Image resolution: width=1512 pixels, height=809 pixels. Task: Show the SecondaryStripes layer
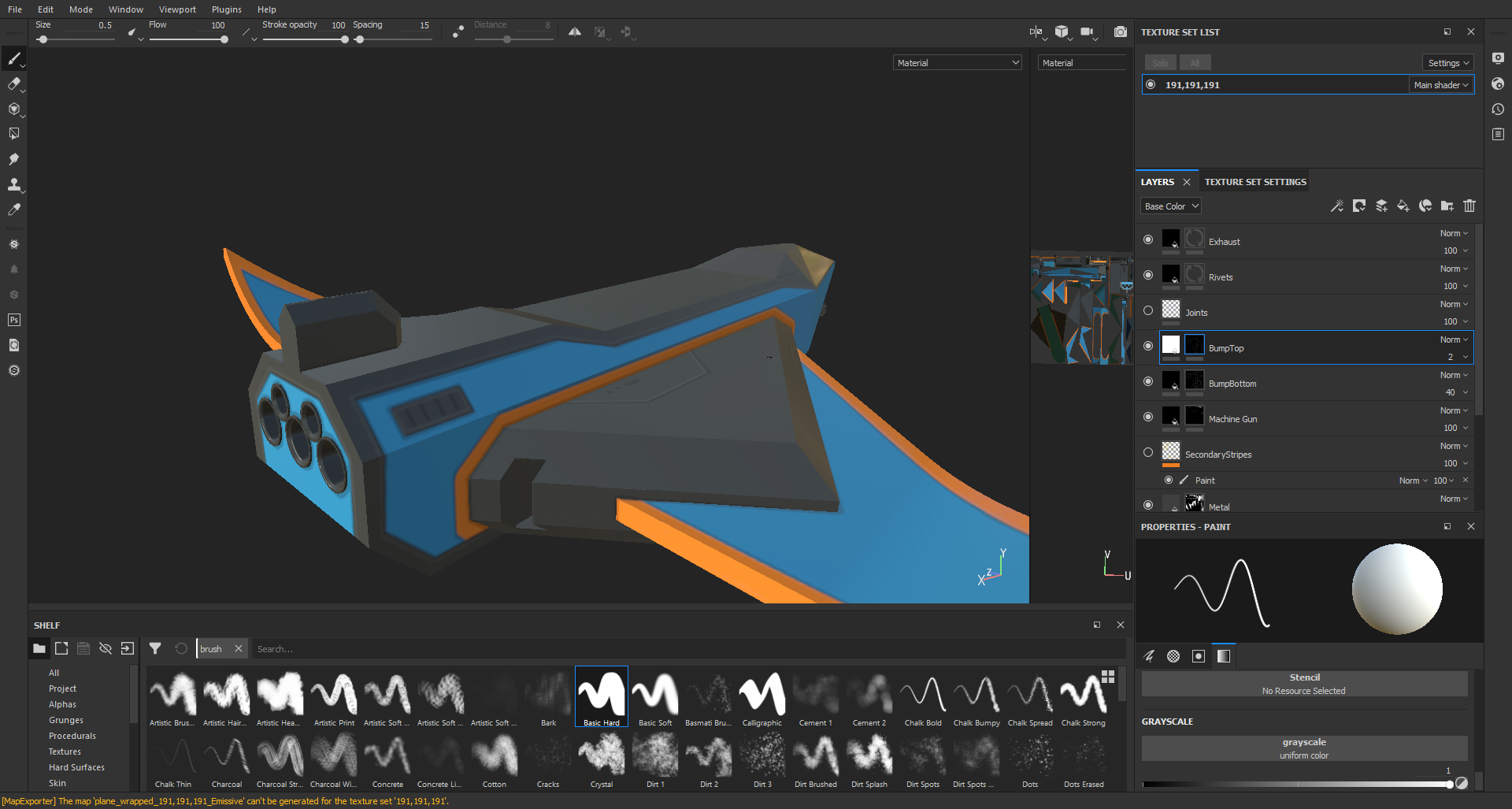[1148, 452]
